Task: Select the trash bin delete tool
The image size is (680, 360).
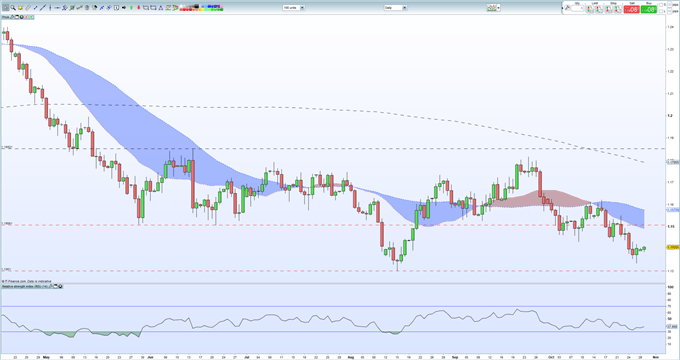Action: click(x=87, y=7)
